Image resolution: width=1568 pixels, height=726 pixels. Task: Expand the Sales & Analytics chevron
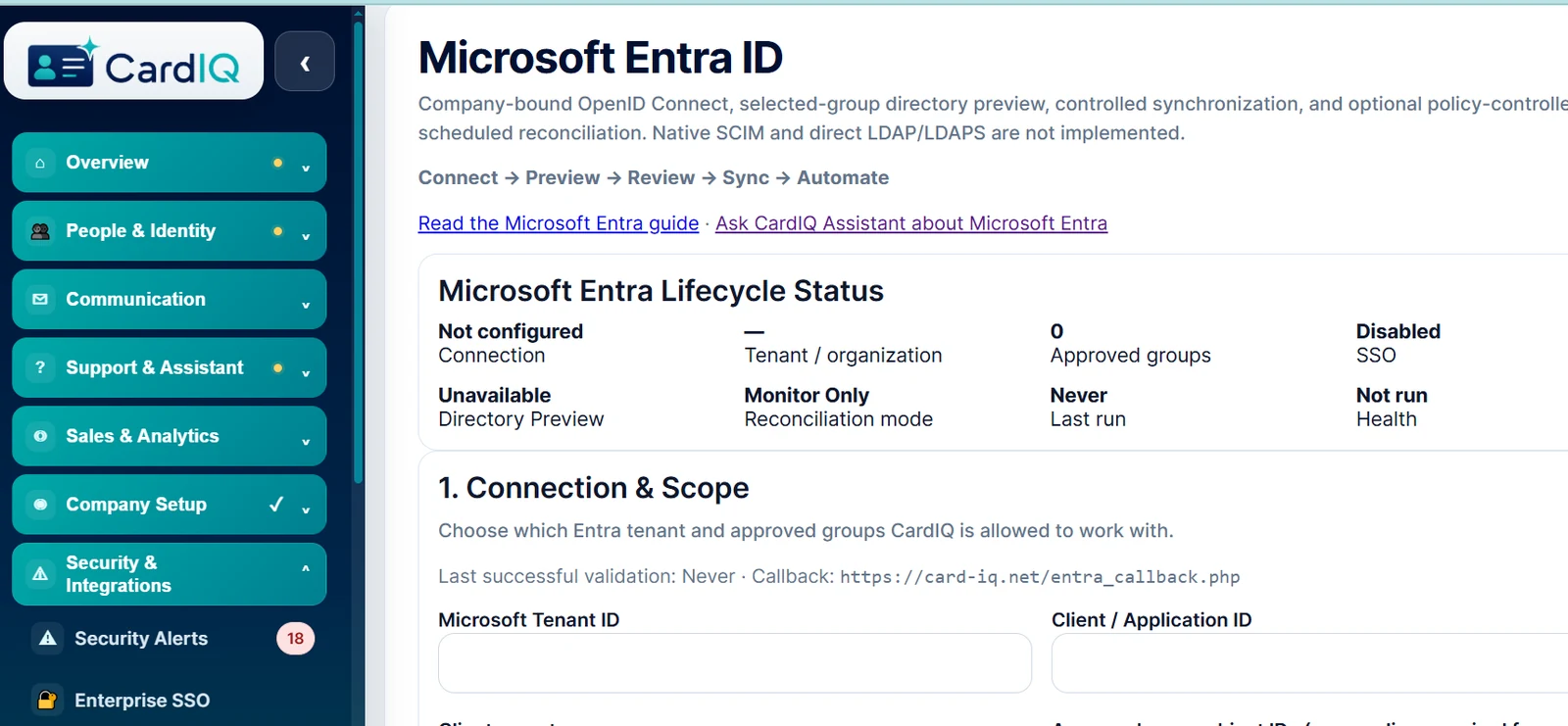[x=306, y=441]
